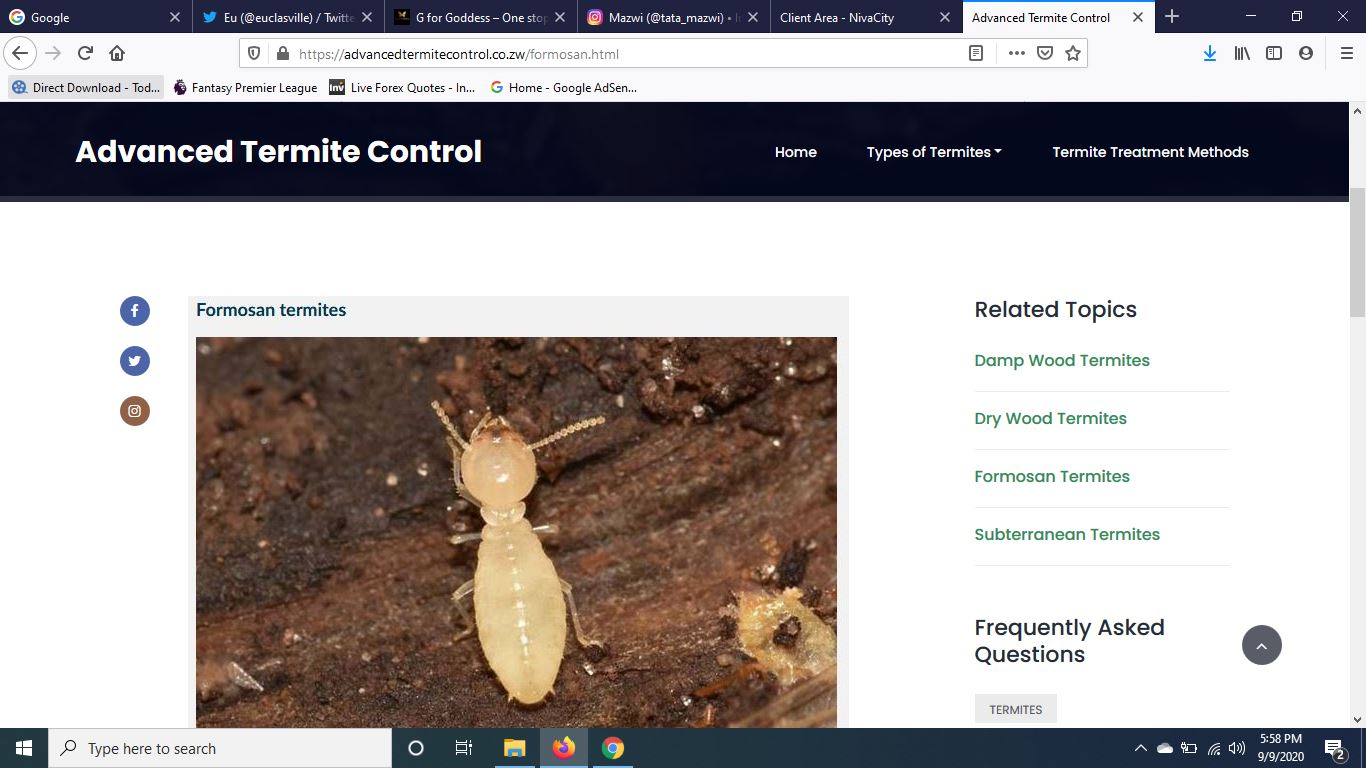The height and width of the screenshot is (768, 1366).
Task: Bookmark this page with star icon
Action: [x=1073, y=53]
